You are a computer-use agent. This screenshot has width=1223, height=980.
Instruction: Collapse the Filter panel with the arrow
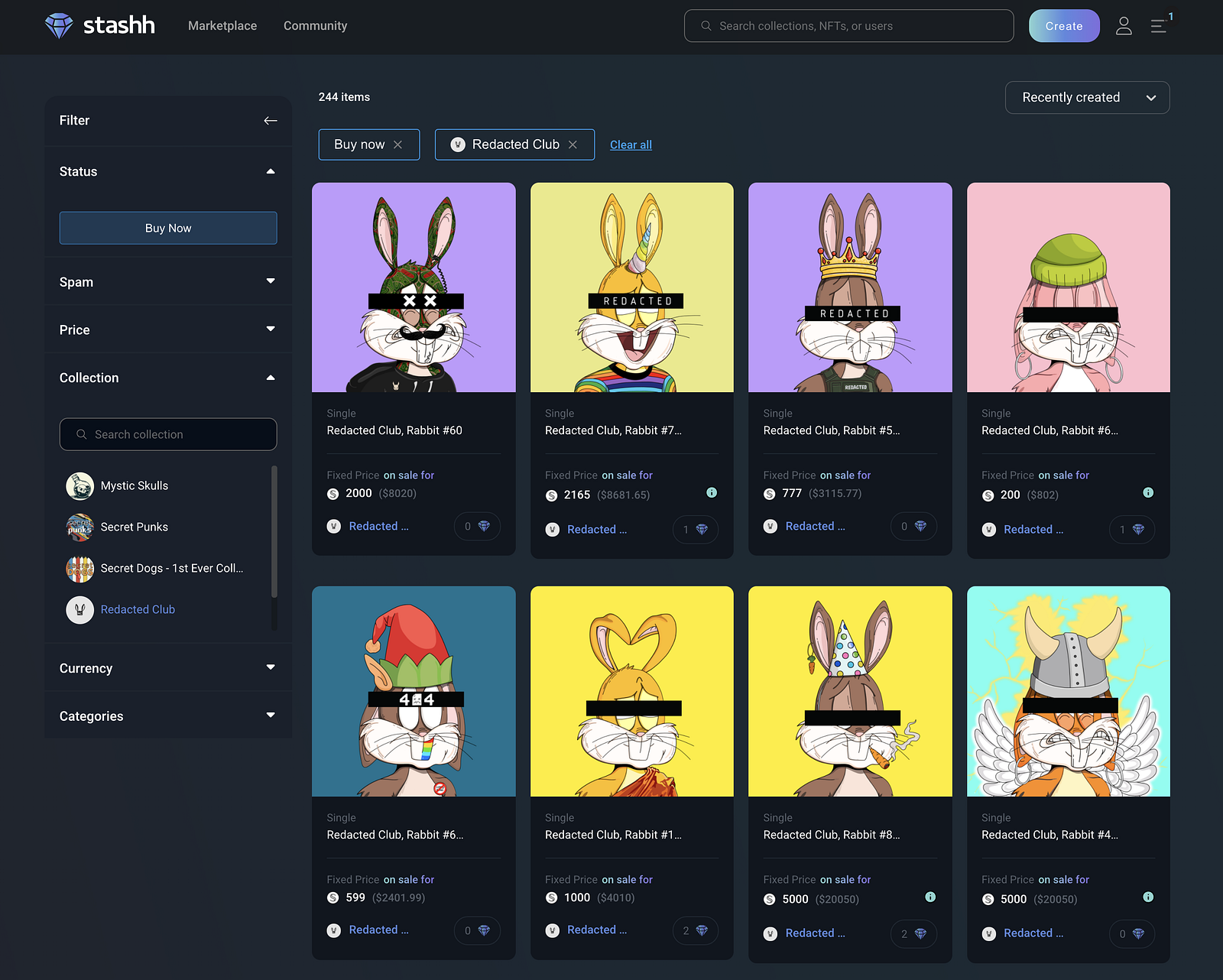pos(271,121)
